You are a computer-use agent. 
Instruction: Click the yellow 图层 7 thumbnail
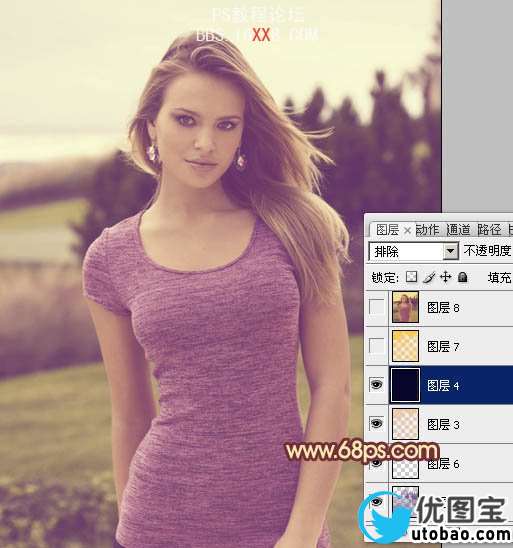click(x=405, y=346)
